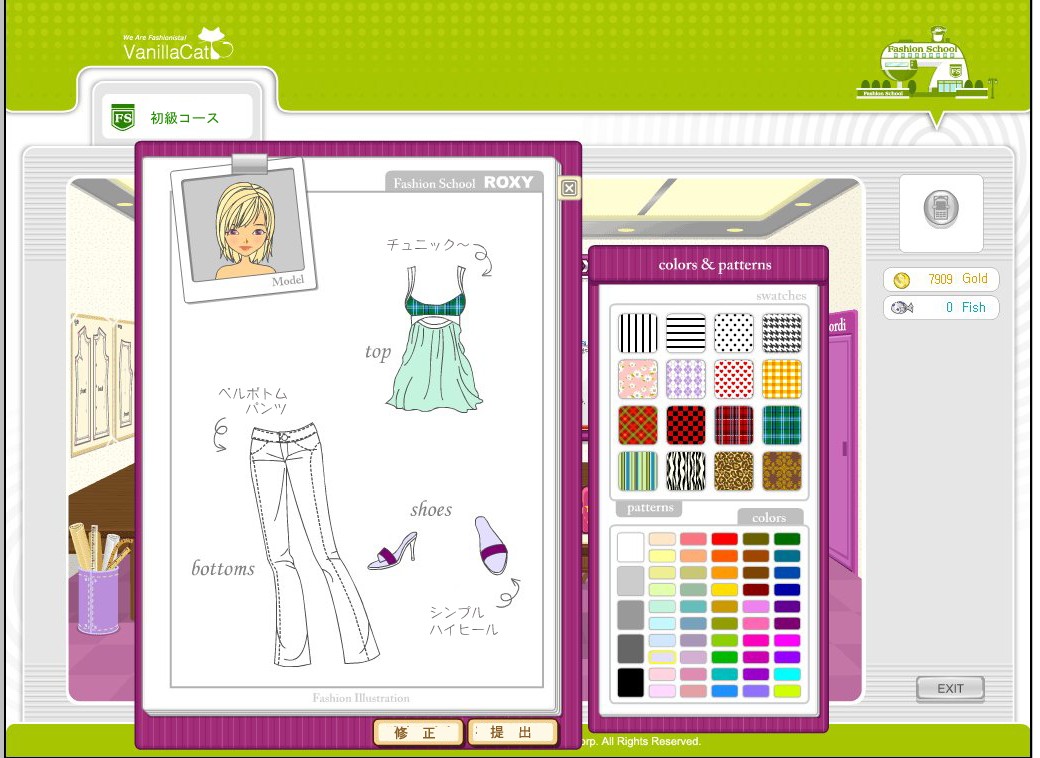Choose the brown damask pattern swatch

782,472
